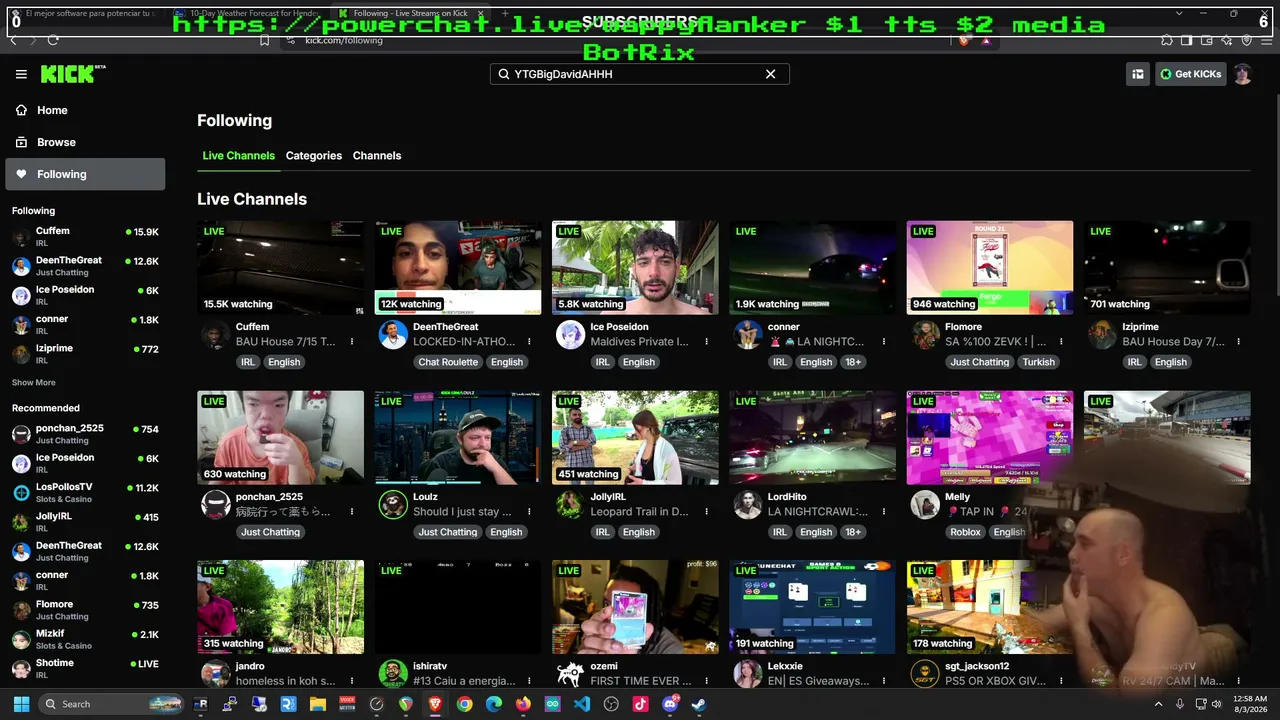Click the Brave Shields icon in the address bar

point(964,40)
